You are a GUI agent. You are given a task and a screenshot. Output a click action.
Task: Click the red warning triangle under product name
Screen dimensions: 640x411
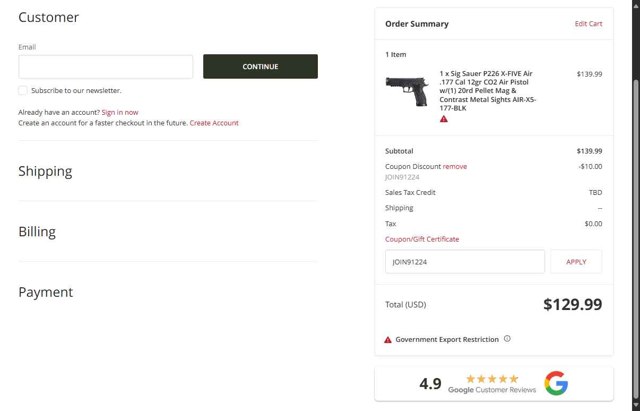(x=444, y=119)
